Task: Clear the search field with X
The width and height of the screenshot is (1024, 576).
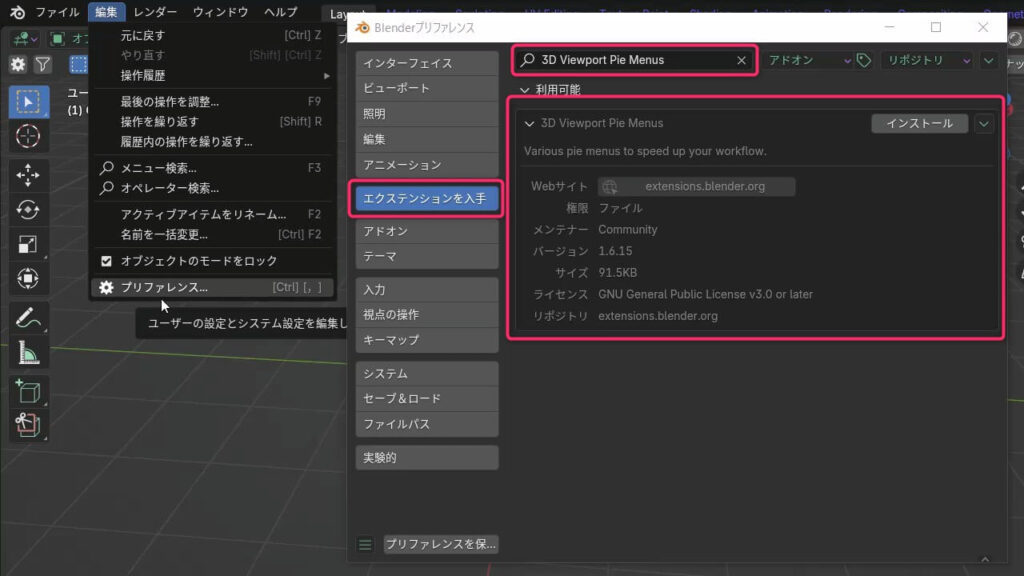Action: (741, 60)
